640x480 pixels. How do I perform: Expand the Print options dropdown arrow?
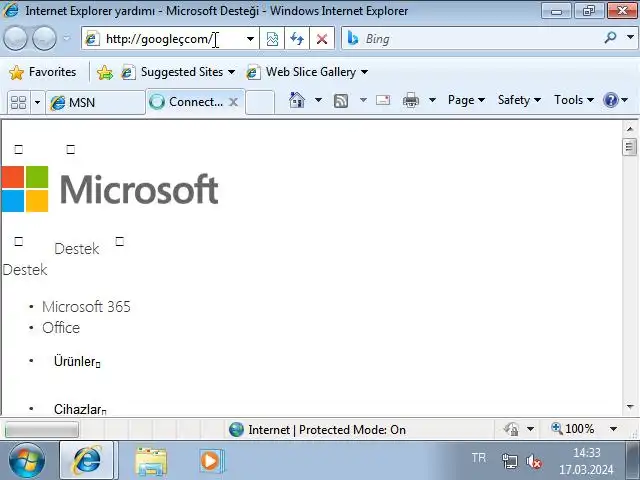(x=432, y=100)
